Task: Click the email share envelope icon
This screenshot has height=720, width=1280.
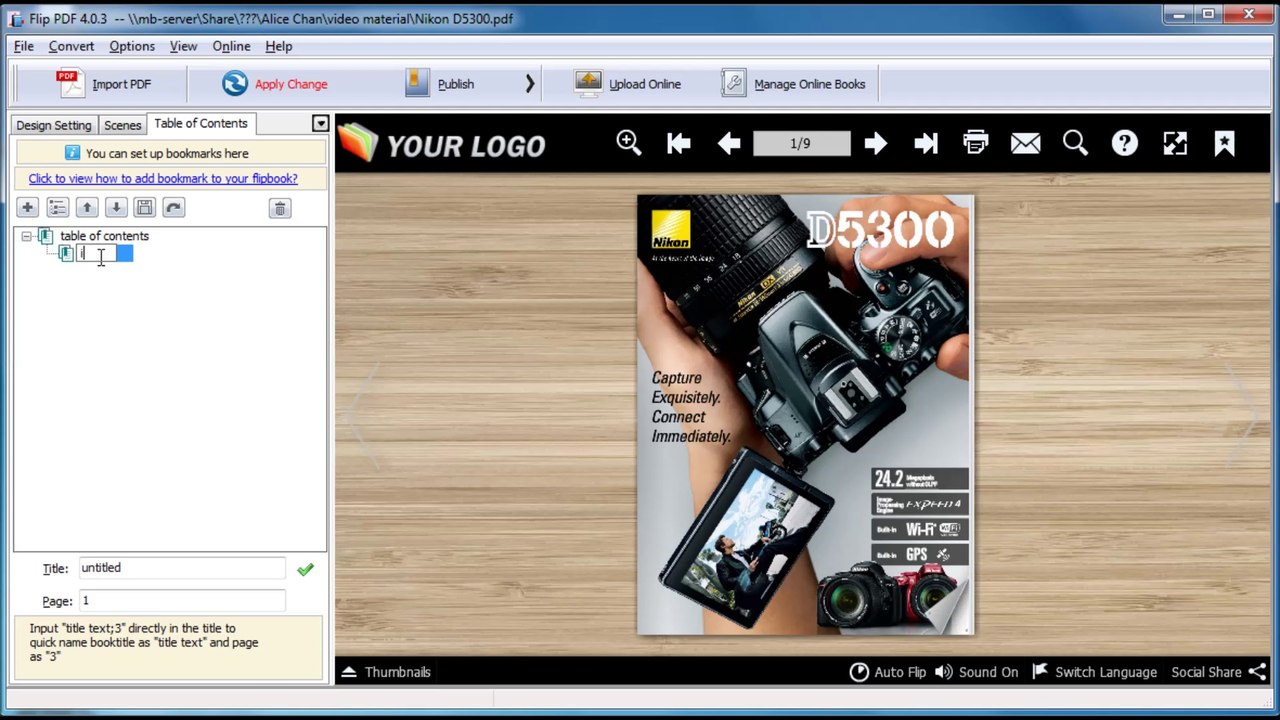Action: [x=1025, y=144]
